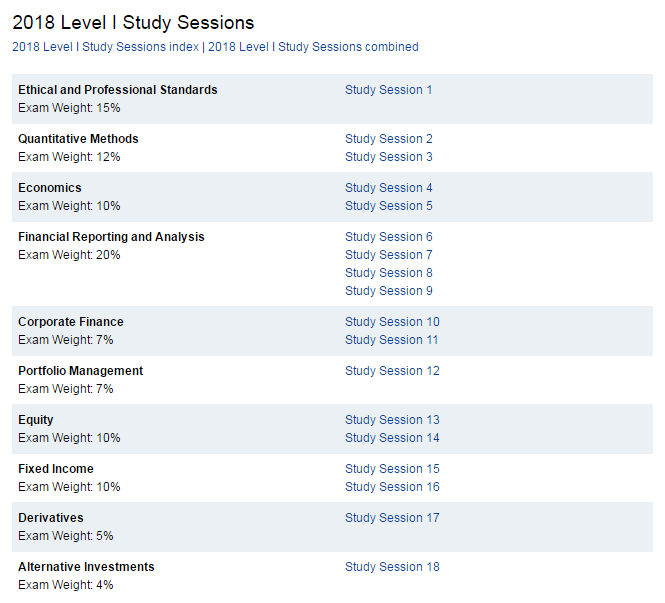Open Study Session 18 for Alternative Investments
Viewport: 665px width, 603px height.
click(x=392, y=567)
